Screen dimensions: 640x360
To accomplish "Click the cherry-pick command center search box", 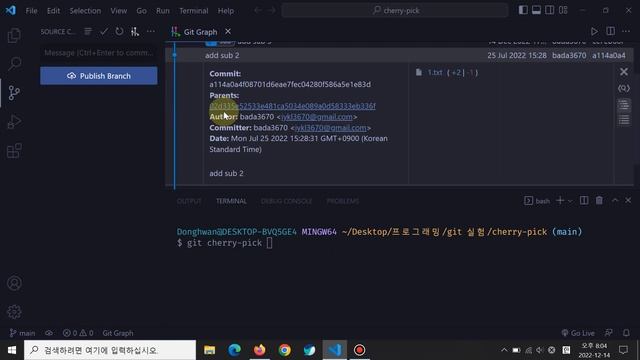I will tap(395, 11).
